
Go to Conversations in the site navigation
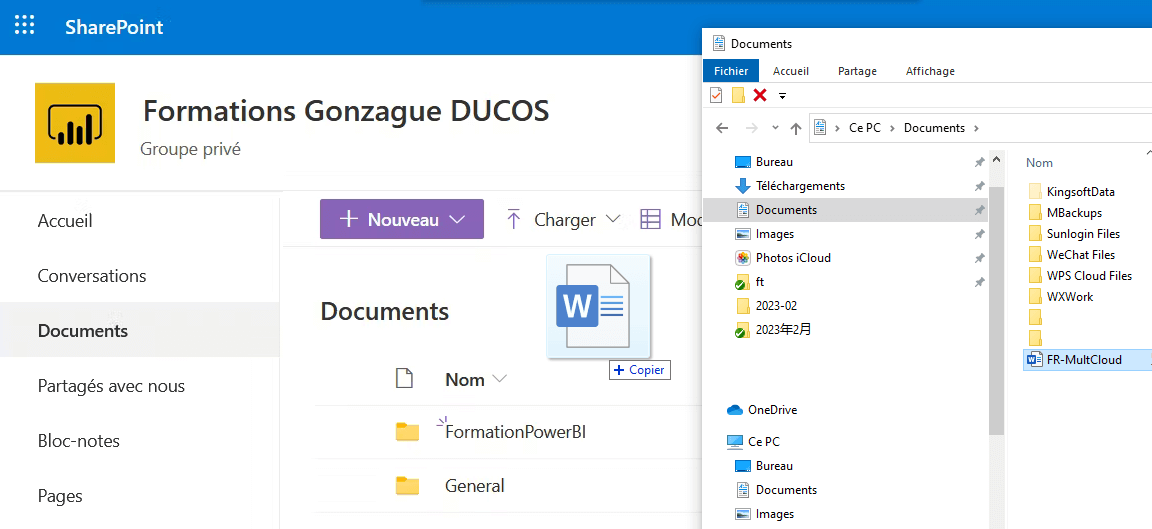pos(92,276)
